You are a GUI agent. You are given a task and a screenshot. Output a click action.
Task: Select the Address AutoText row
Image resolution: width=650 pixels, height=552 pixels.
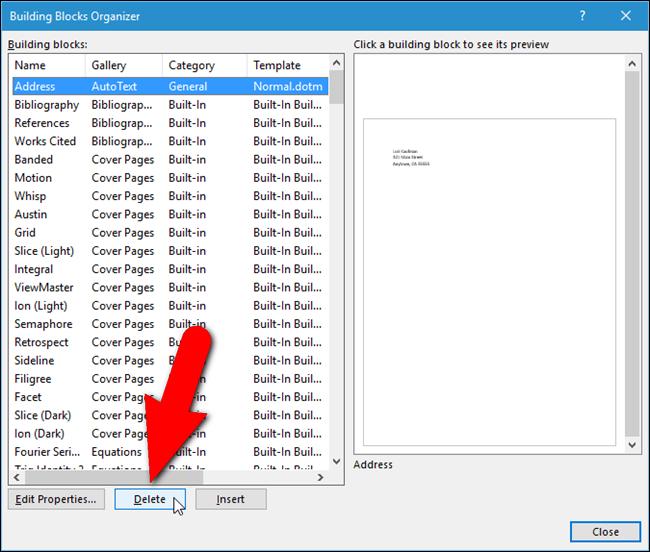pyautogui.click(x=170, y=86)
